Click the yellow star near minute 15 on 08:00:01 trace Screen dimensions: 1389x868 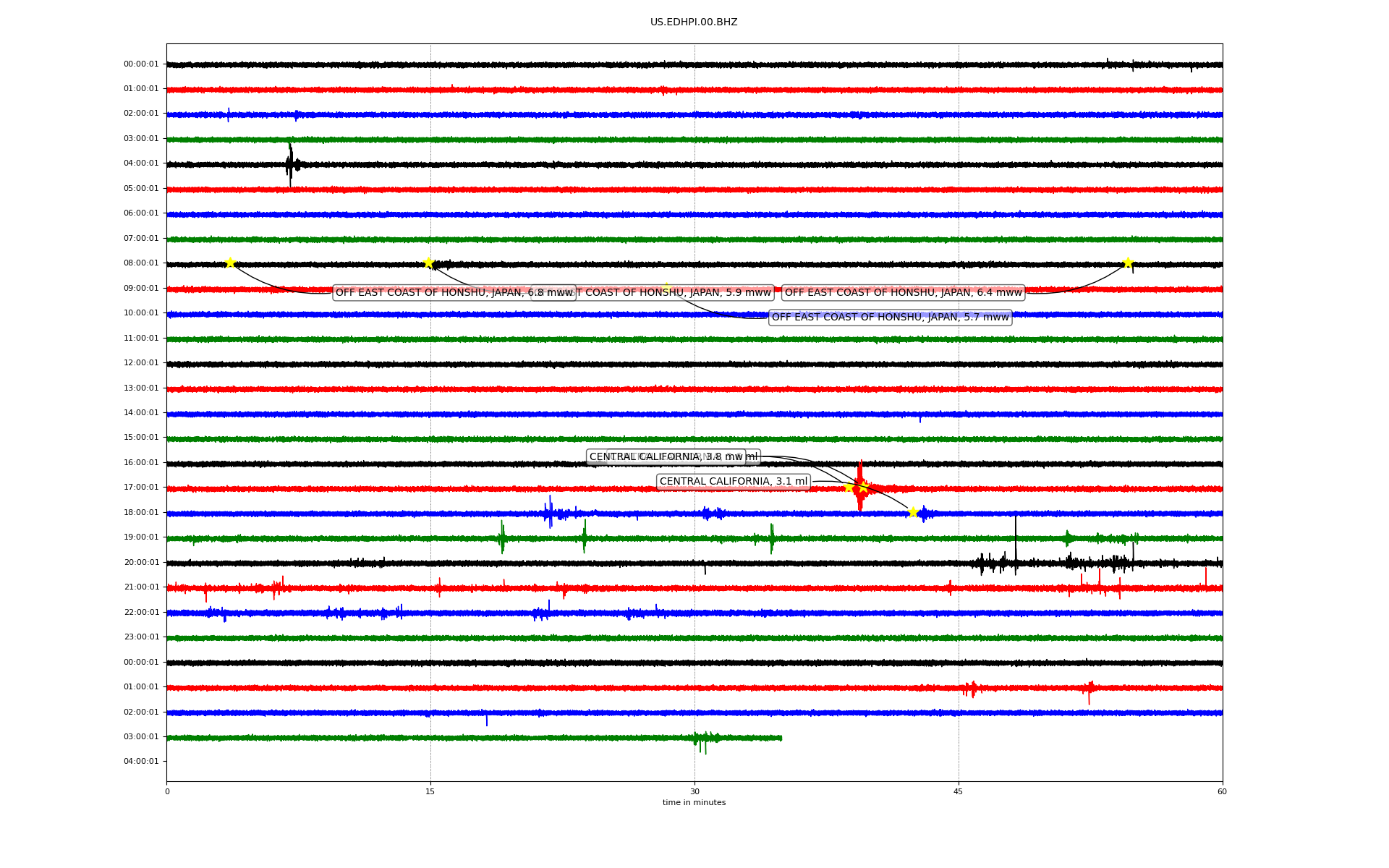click(x=428, y=263)
